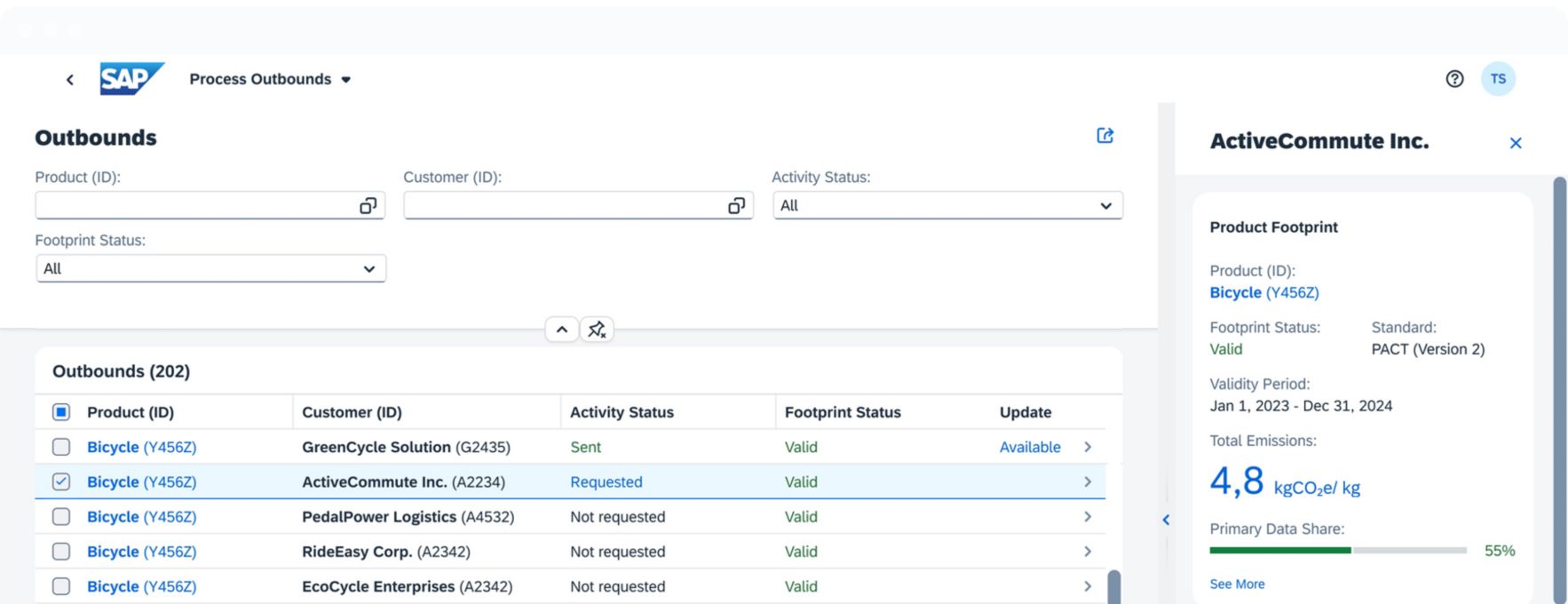
Task: Open the Activity Status dropdown
Action: pyautogui.click(x=946, y=206)
